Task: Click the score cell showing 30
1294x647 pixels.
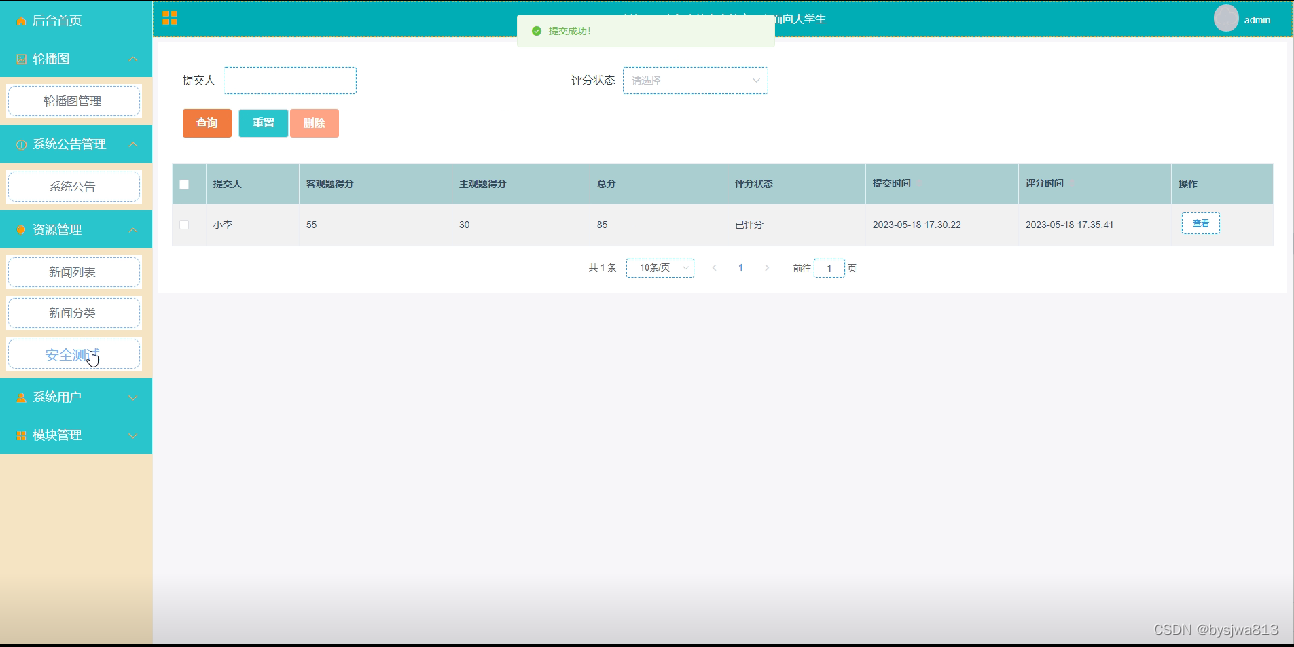Action: click(x=464, y=225)
